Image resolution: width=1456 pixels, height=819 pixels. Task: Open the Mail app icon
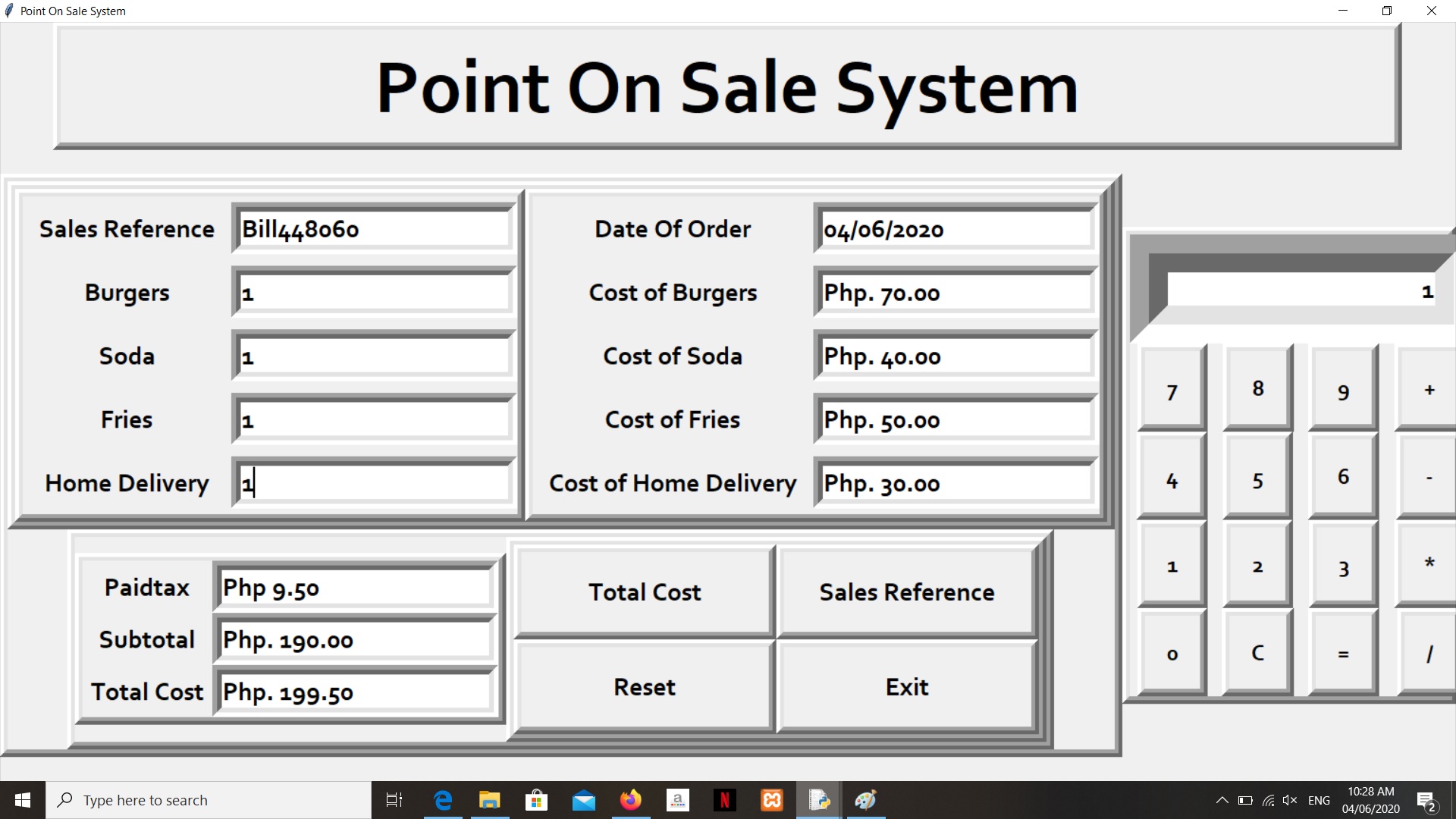point(583,800)
